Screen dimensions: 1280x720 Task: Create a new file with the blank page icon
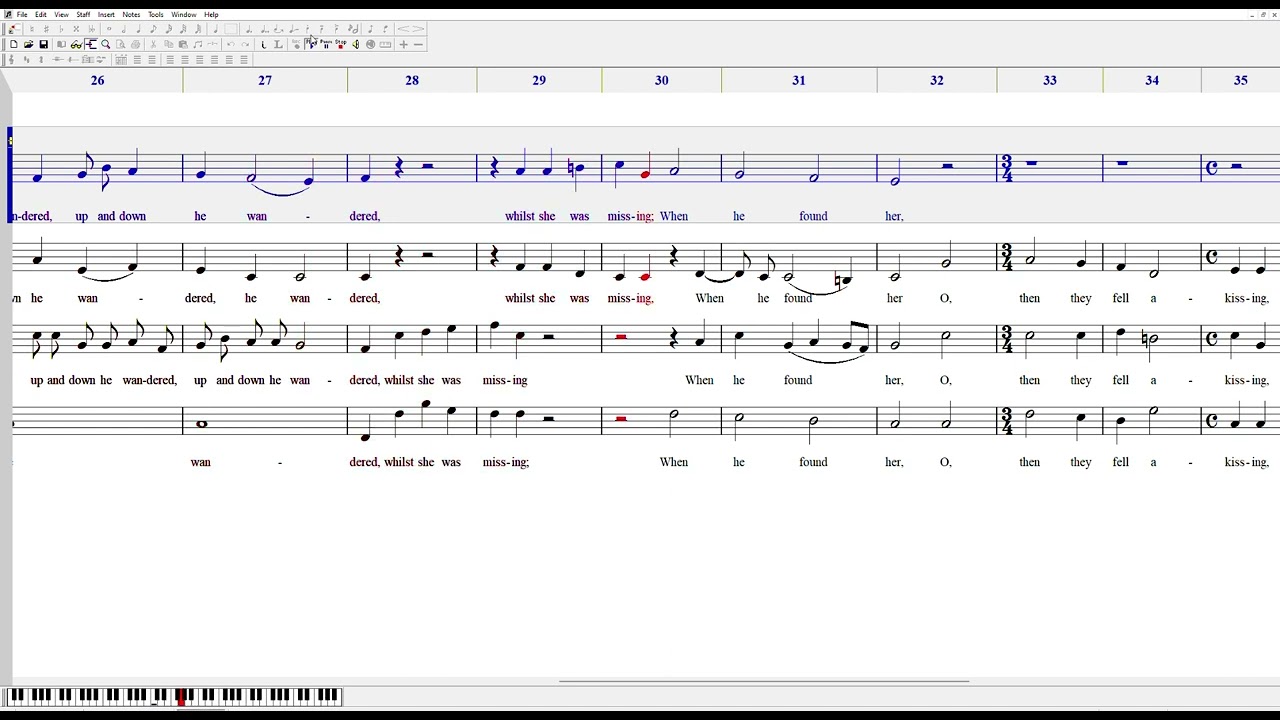click(13, 44)
